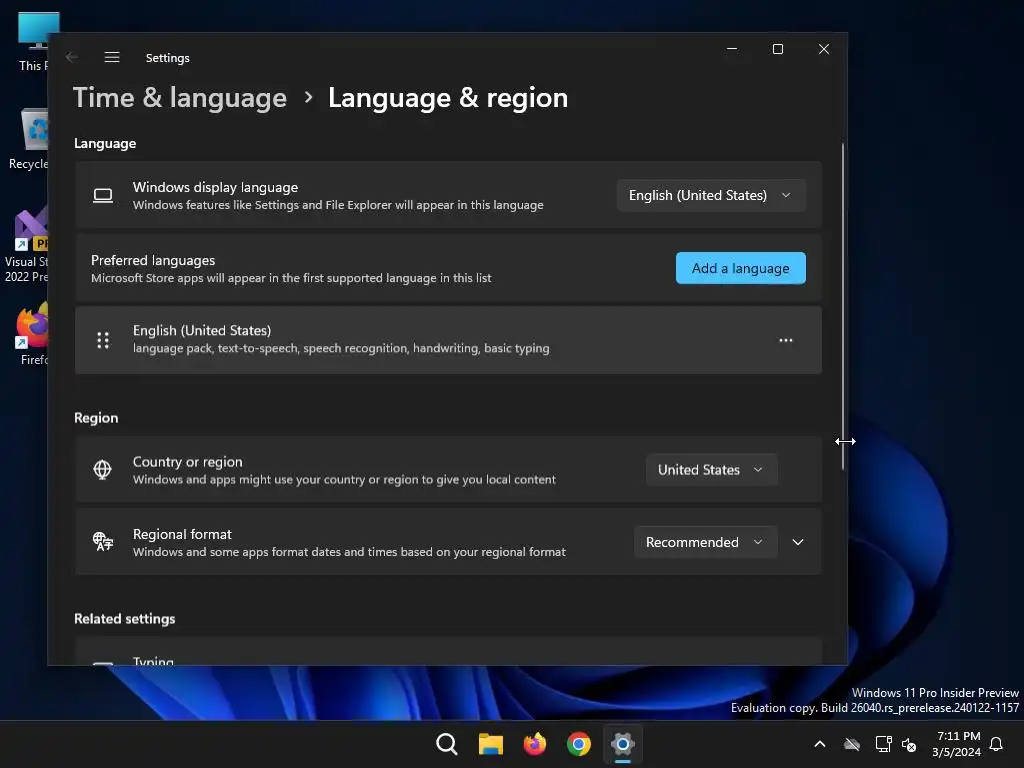Open the Settings hamburger navigation menu
Viewport: 1024px width, 768px height.
point(112,57)
